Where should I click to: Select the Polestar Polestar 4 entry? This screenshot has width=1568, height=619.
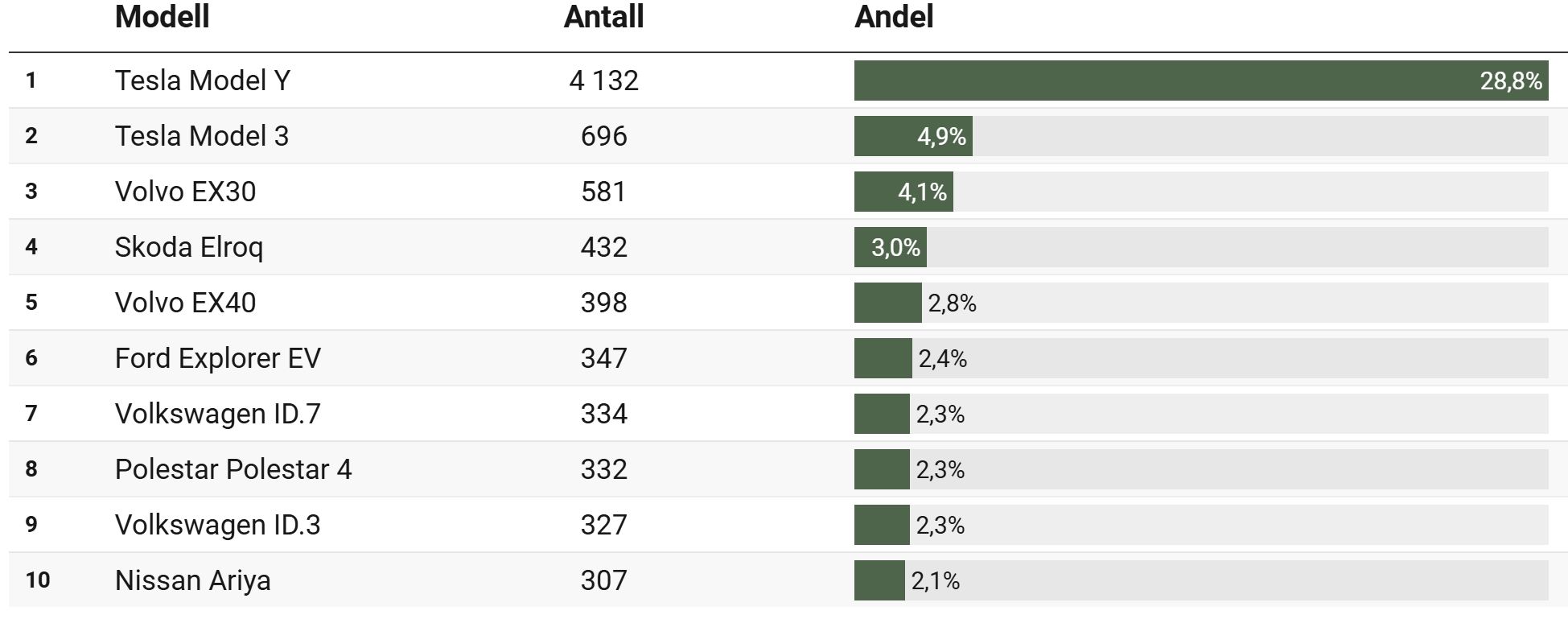233,469
